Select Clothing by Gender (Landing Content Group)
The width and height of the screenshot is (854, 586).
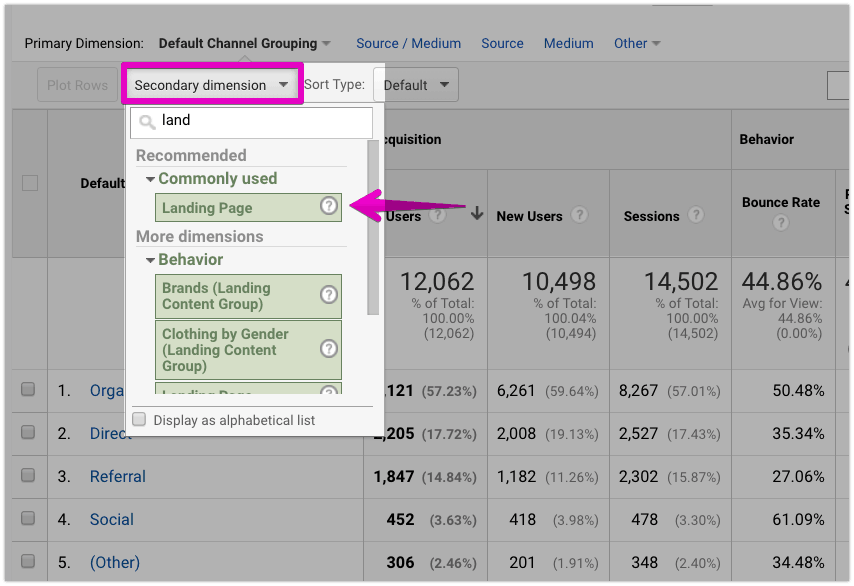(x=248, y=350)
